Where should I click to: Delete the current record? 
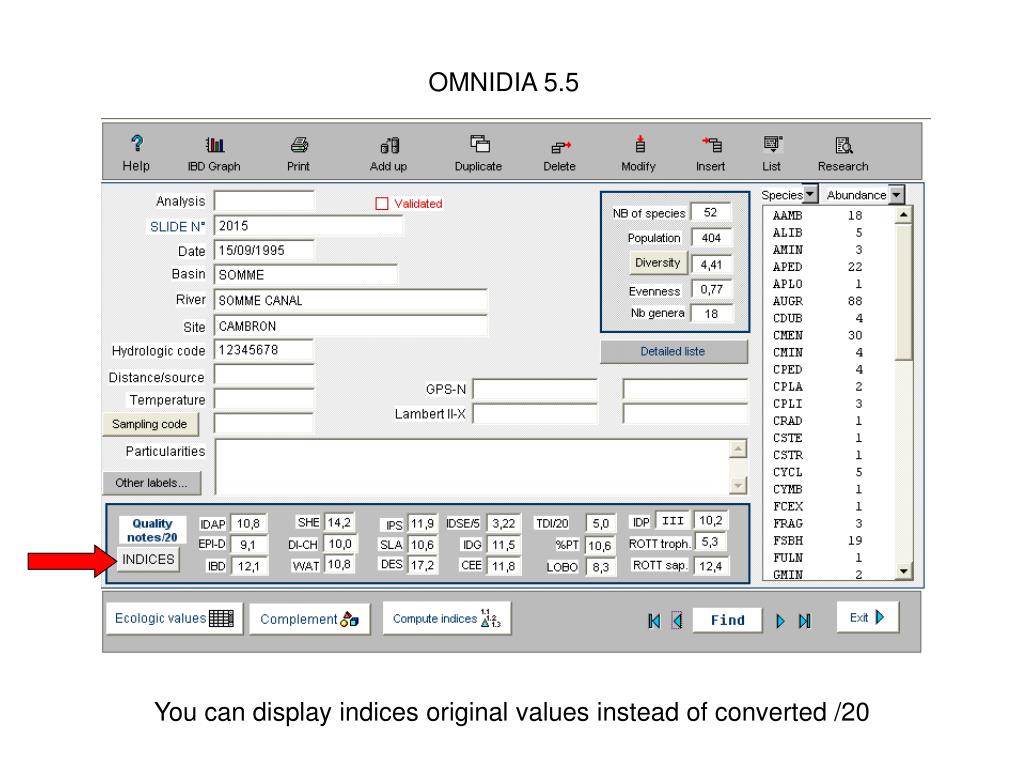[x=560, y=153]
